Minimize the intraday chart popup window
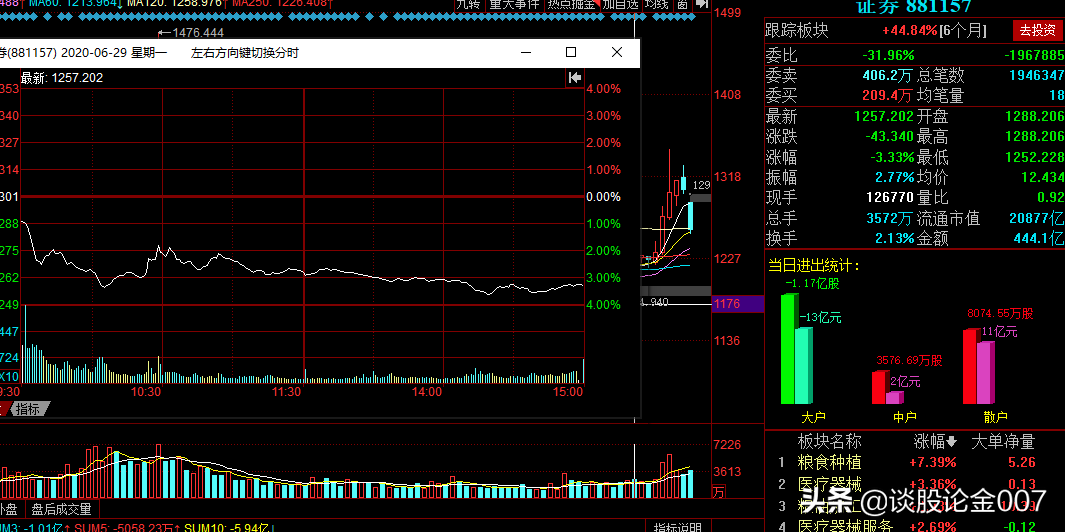Image resolution: width=1065 pixels, height=532 pixels. 526,52
